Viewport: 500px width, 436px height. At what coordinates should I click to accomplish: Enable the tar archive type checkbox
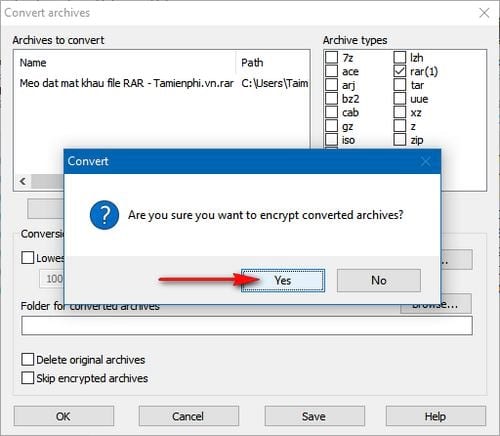(400, 85)
